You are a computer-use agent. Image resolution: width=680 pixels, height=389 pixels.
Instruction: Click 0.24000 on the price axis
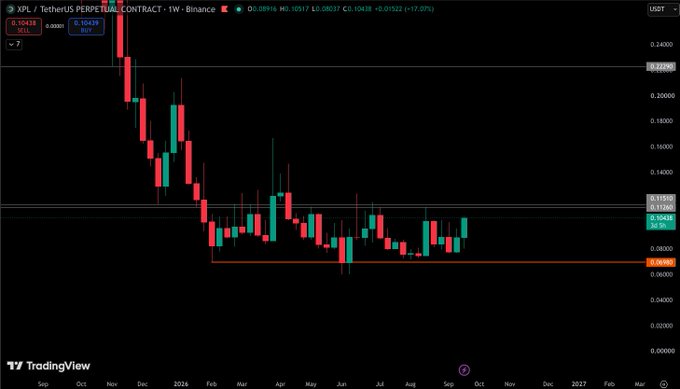click(662, 44)
